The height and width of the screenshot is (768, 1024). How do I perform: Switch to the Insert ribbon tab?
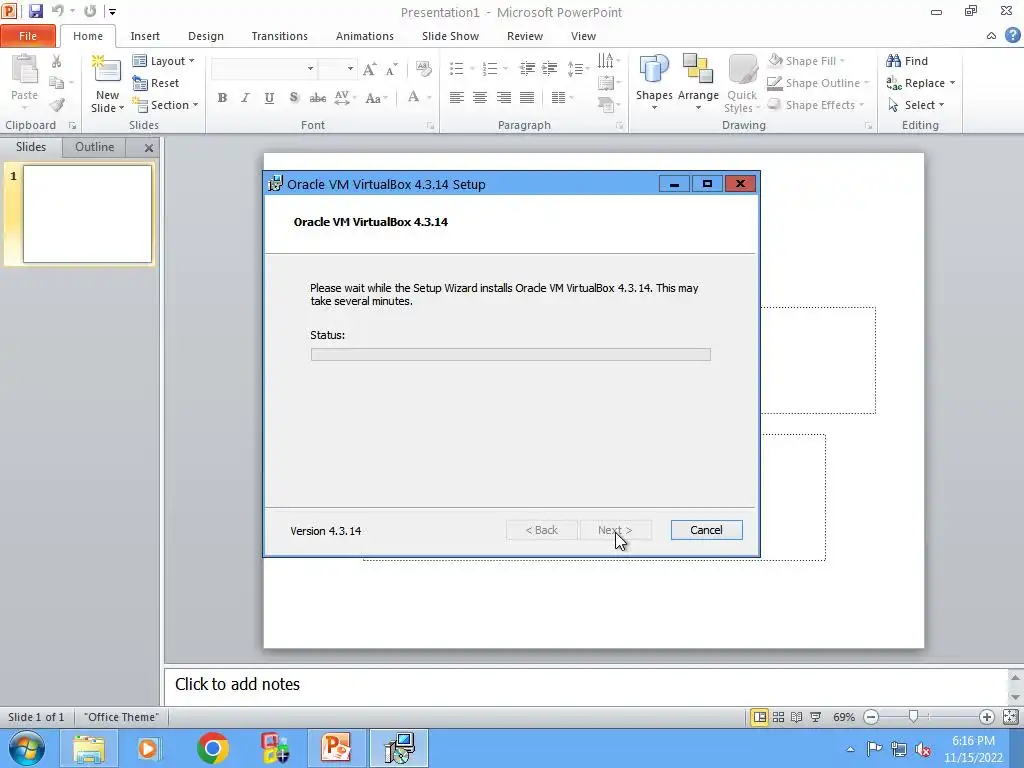click(145, 36)
